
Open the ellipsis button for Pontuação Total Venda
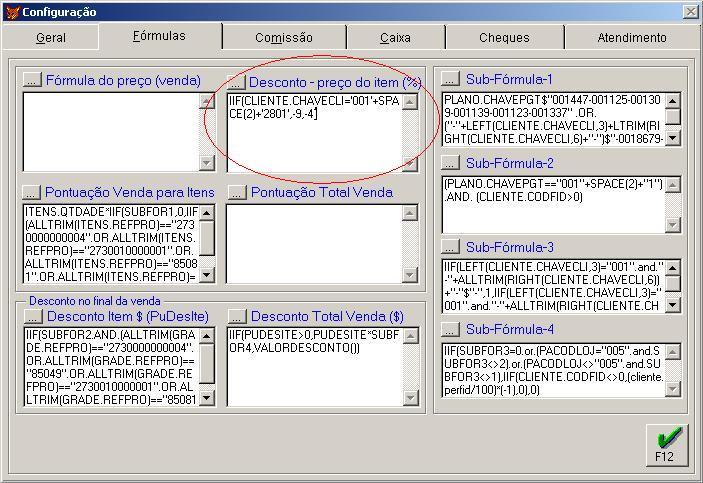pos(237,192)
